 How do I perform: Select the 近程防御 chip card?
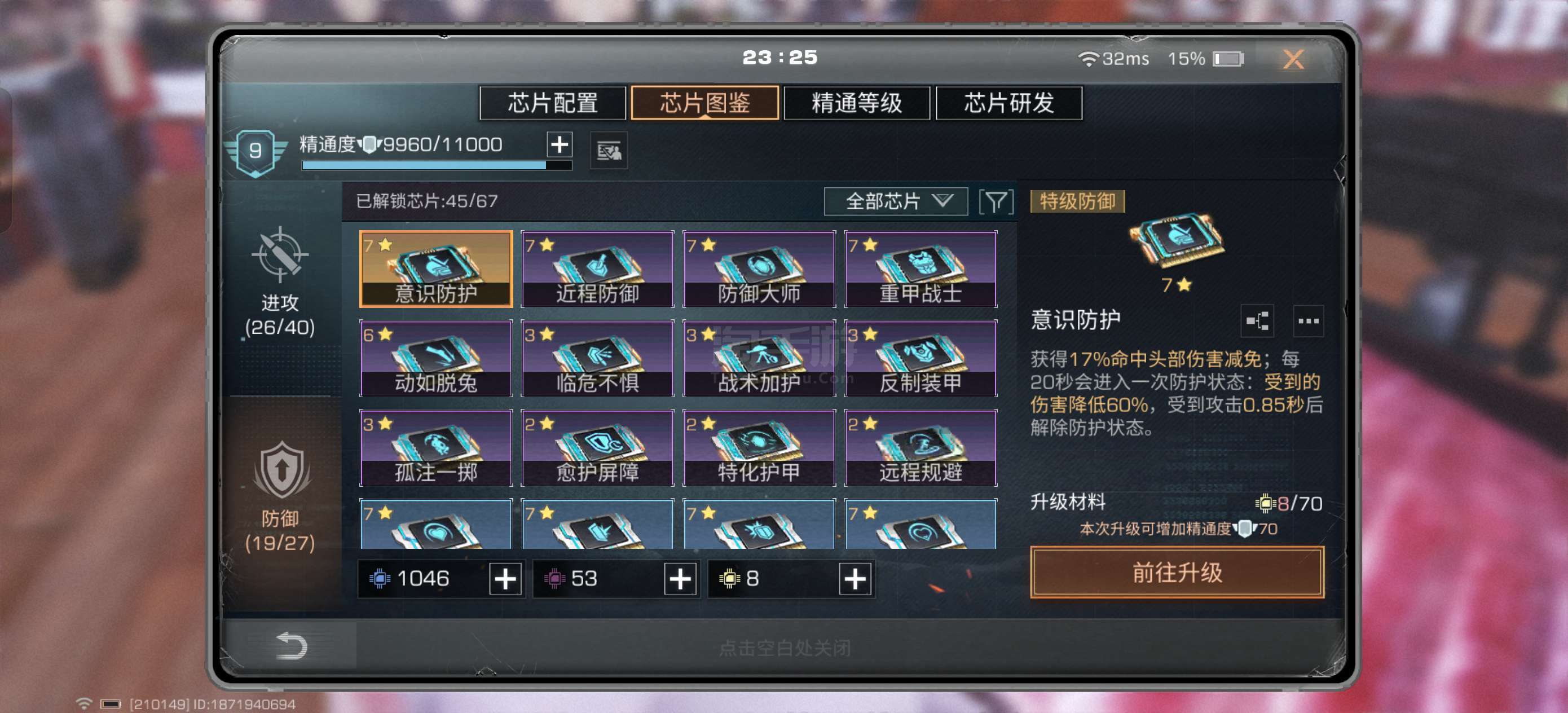[597, 269]
